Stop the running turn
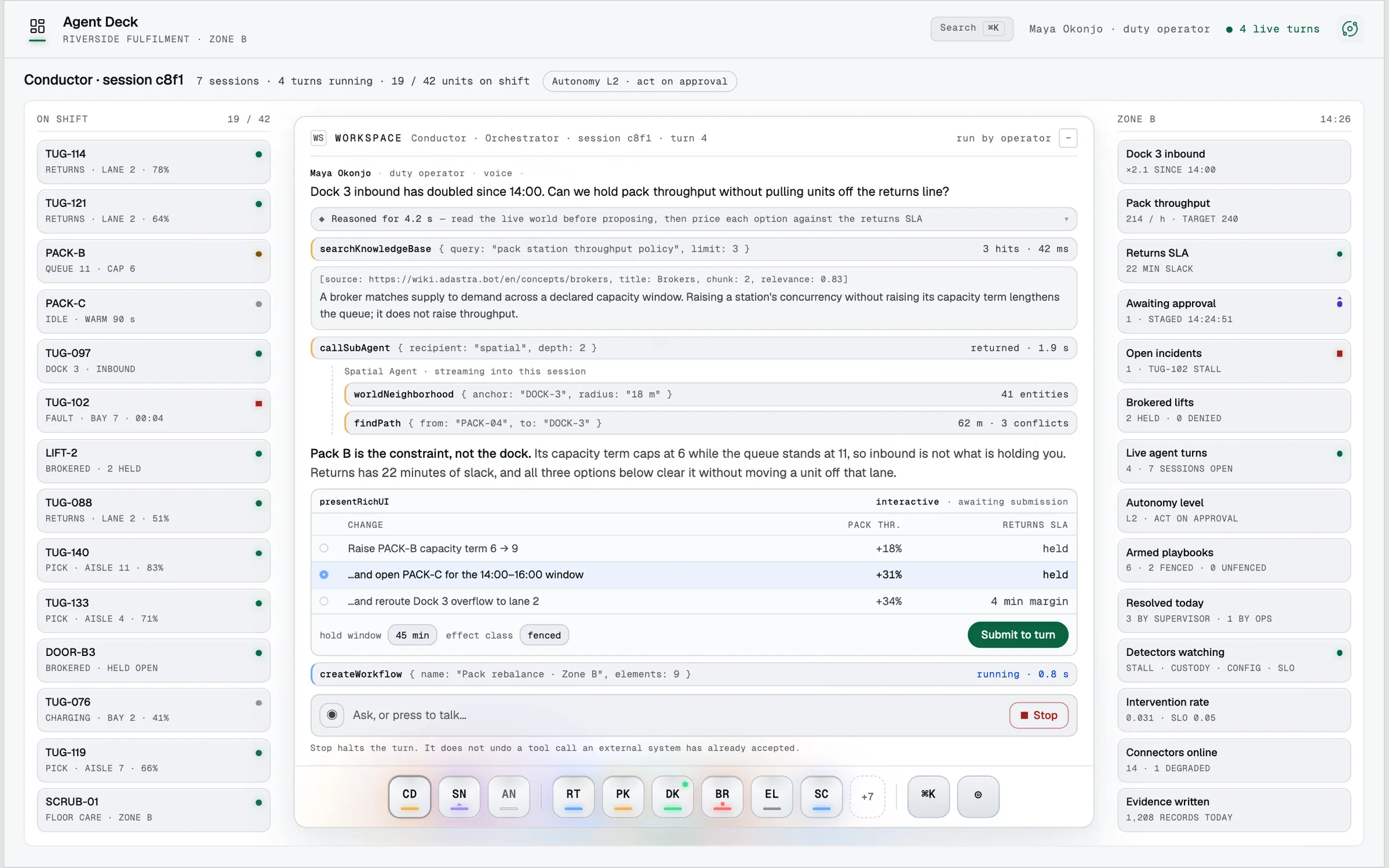 point(1038,715)
